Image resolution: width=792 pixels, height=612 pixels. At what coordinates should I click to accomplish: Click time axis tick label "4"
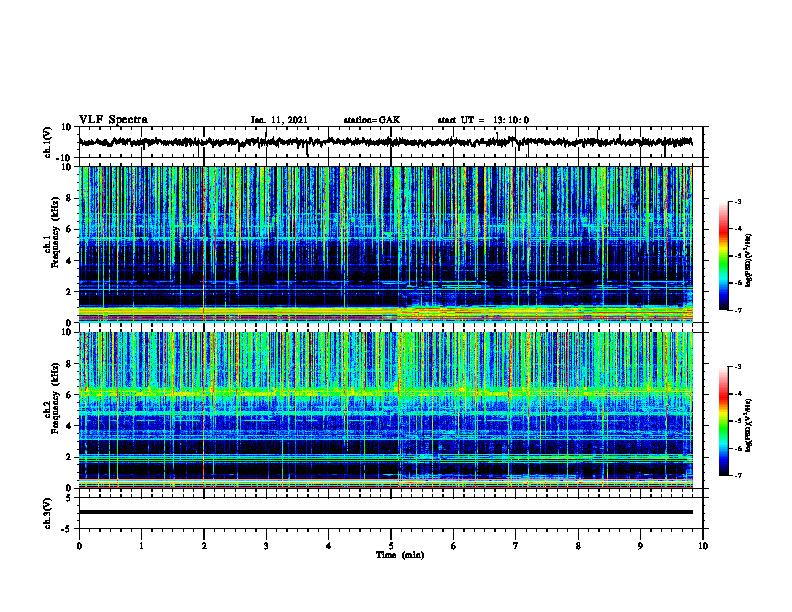(329, 546)
